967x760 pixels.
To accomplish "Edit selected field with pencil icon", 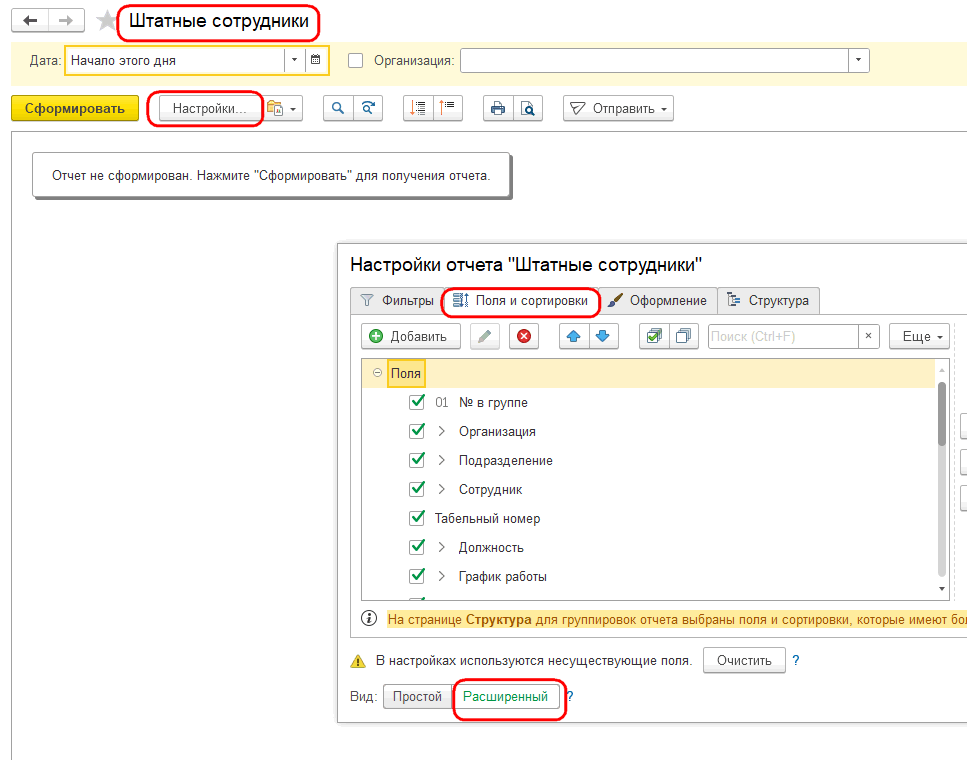I will tap(485, 336).
